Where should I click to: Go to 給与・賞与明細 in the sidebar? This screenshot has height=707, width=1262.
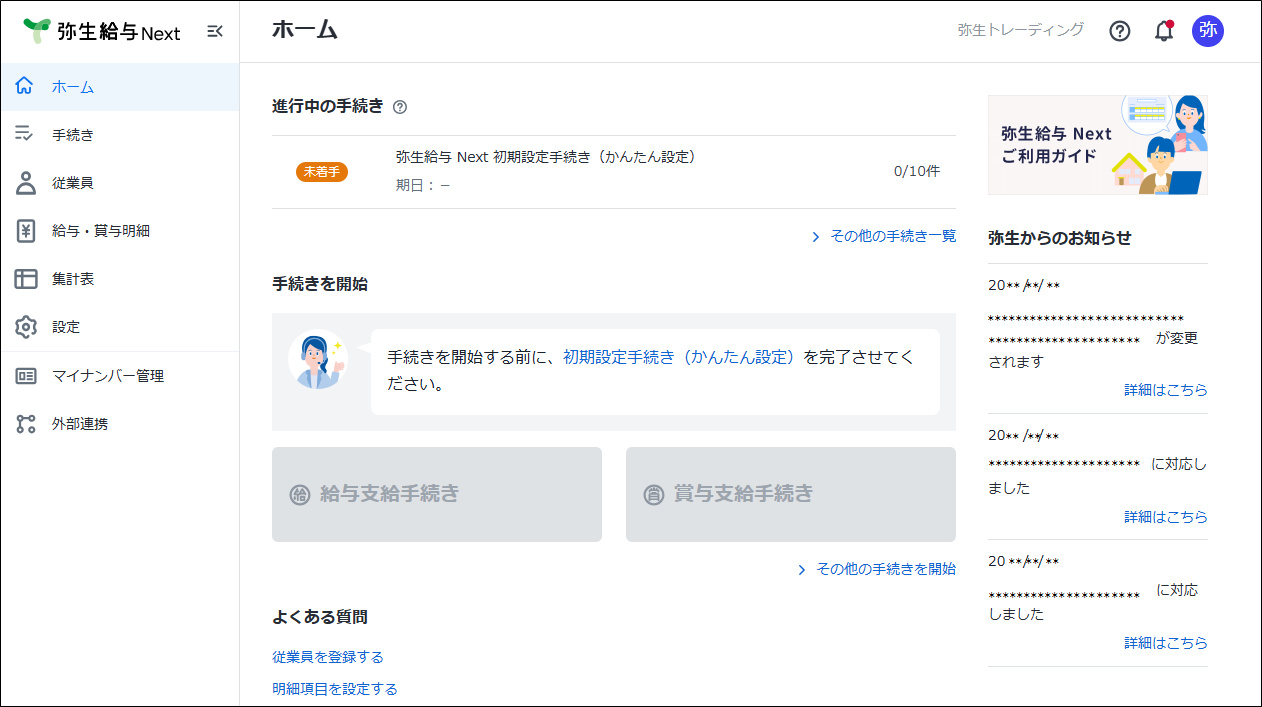pos(120,231)
